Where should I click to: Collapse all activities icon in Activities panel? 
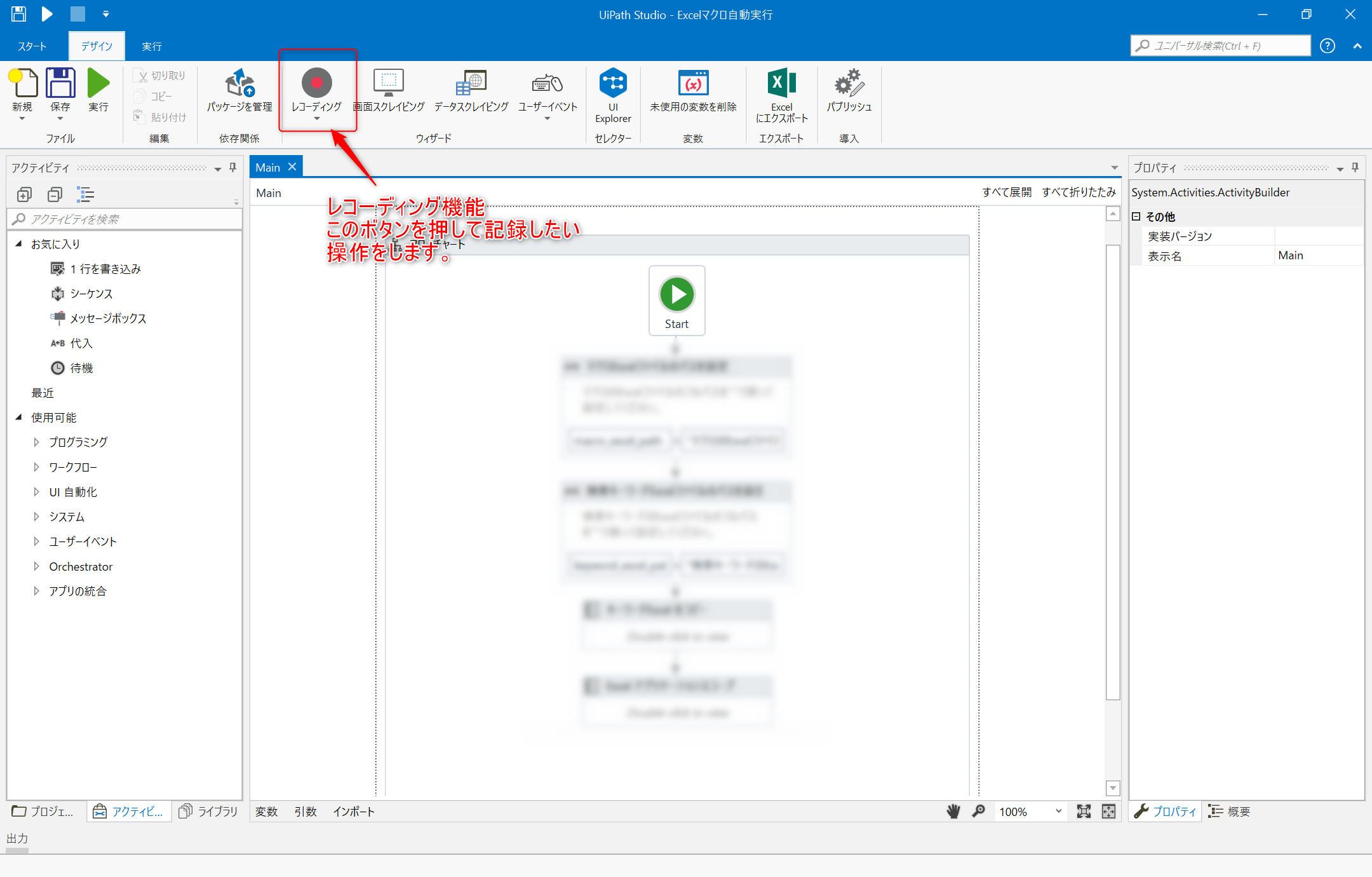coord(55,194)
